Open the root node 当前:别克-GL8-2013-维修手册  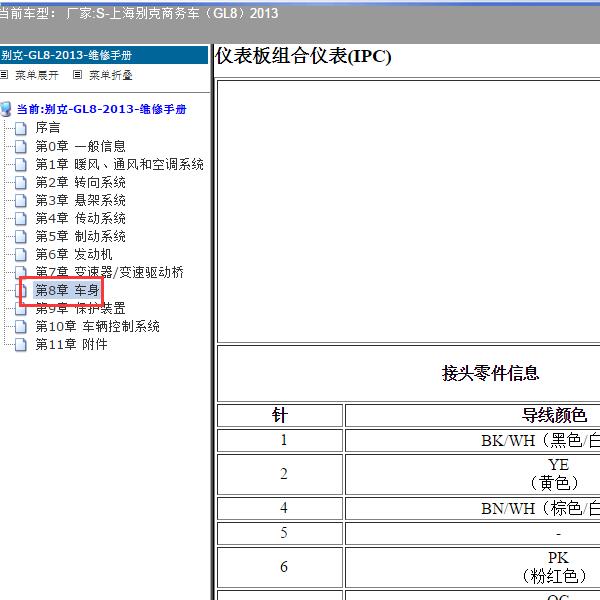coord(101,109)
